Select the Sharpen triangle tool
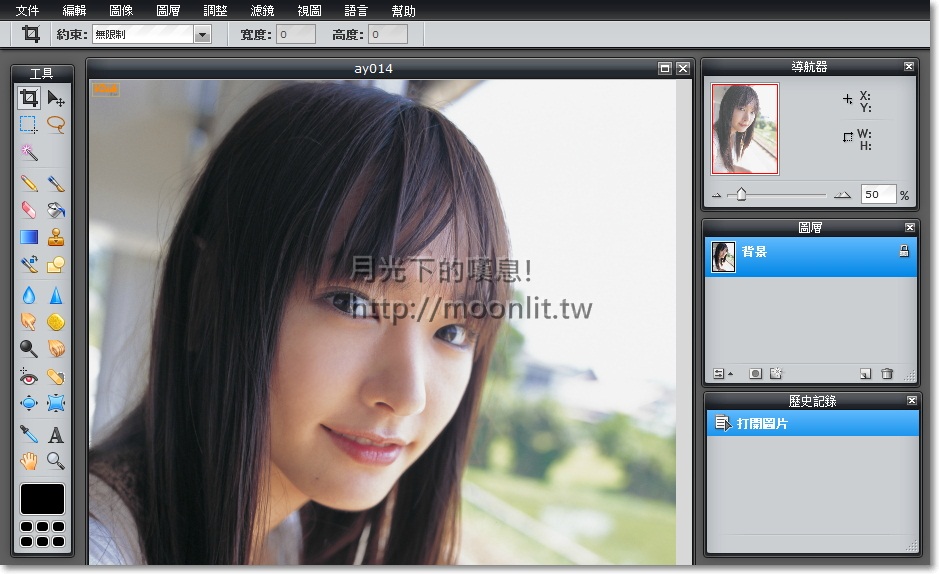The image size is (939, 574). [56, 295]
